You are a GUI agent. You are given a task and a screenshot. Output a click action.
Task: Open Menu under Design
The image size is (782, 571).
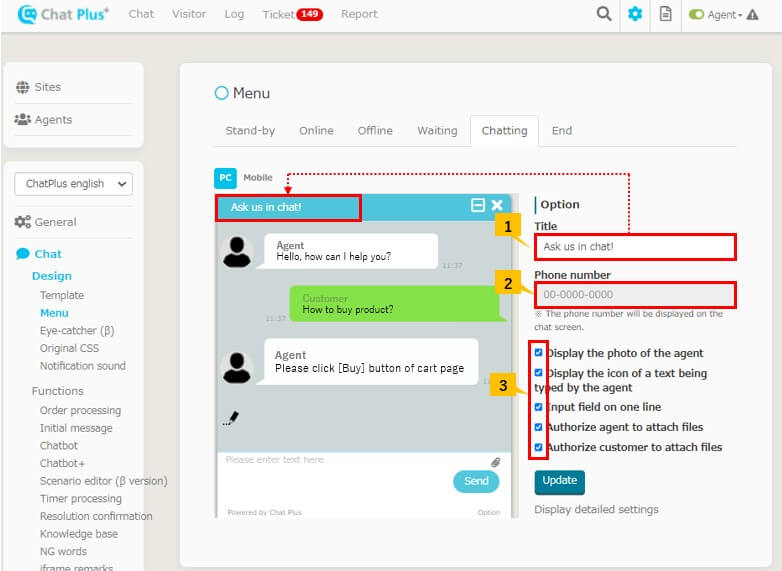pyautogui.click(x=54, y=313)
